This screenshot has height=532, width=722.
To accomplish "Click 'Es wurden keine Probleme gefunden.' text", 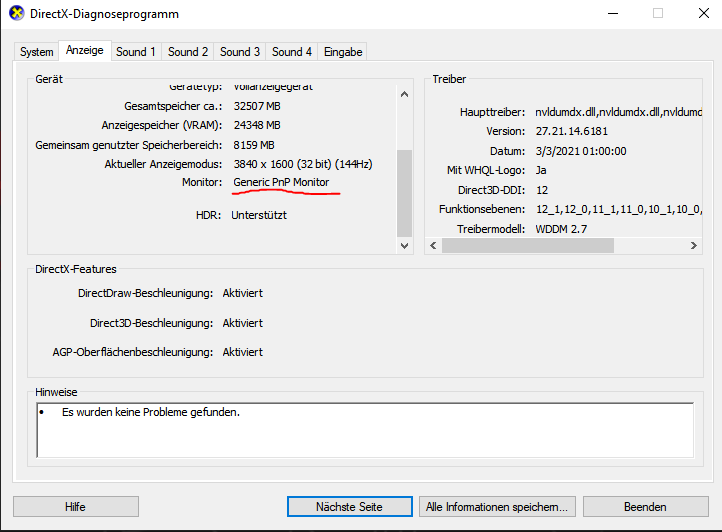I will click(x=151, y=412).
